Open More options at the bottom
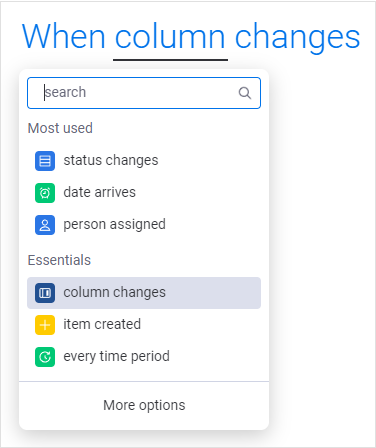This screenshot has height=448, width=376. pos(144,405)
